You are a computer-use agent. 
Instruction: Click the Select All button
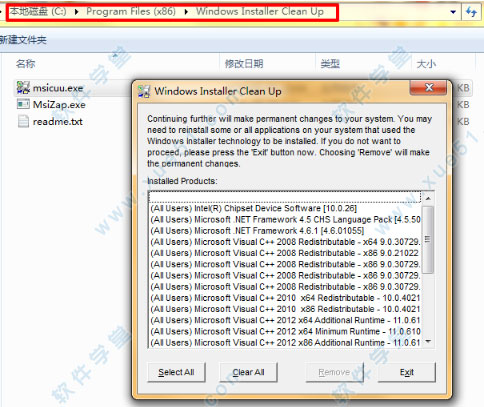[176, 372]
